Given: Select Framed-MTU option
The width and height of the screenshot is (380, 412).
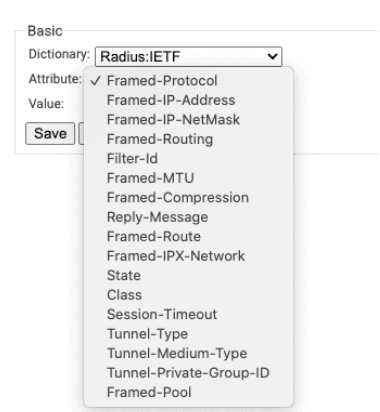Looking at the screenshot, I should (x=189, y=178).
